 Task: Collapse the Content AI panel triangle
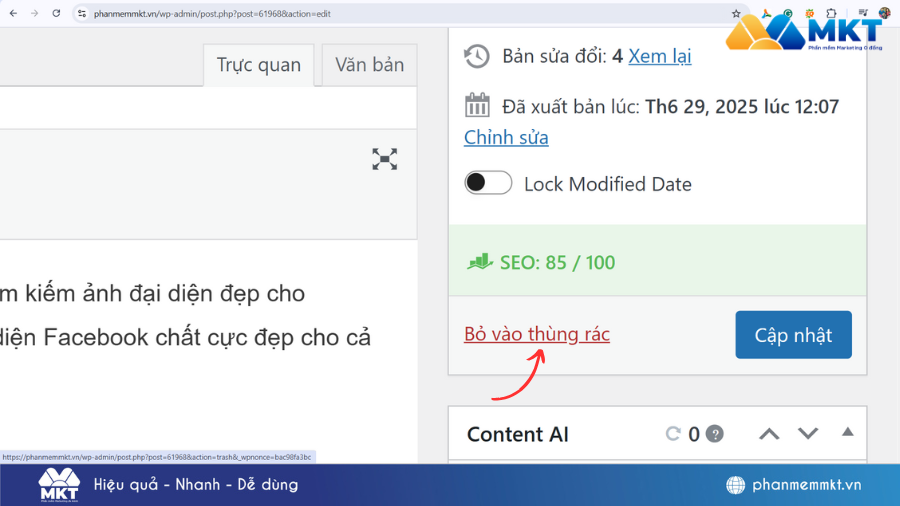click(x=848, y=432)
